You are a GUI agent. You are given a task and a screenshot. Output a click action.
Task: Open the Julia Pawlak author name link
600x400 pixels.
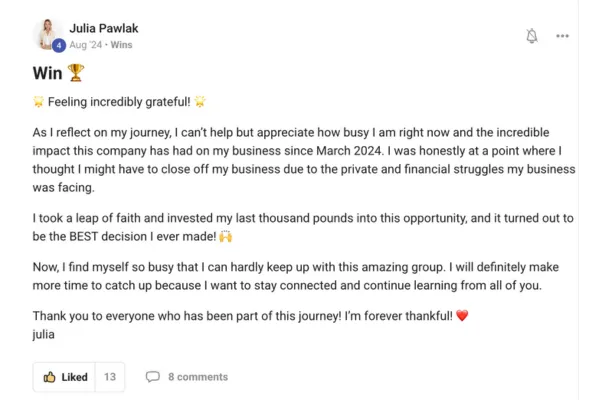click(104, 28)
